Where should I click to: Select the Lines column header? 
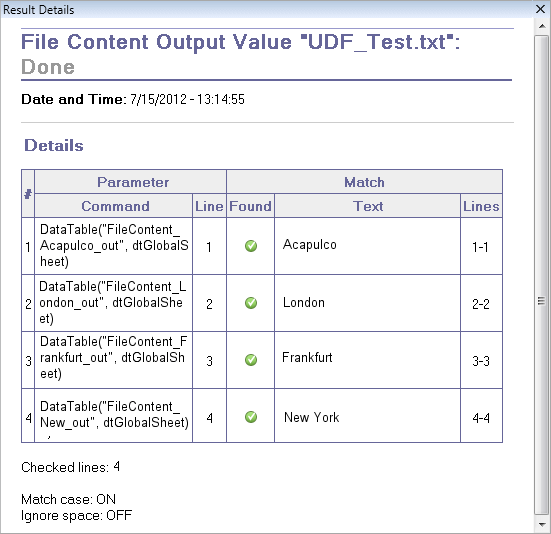click(481, 206)
